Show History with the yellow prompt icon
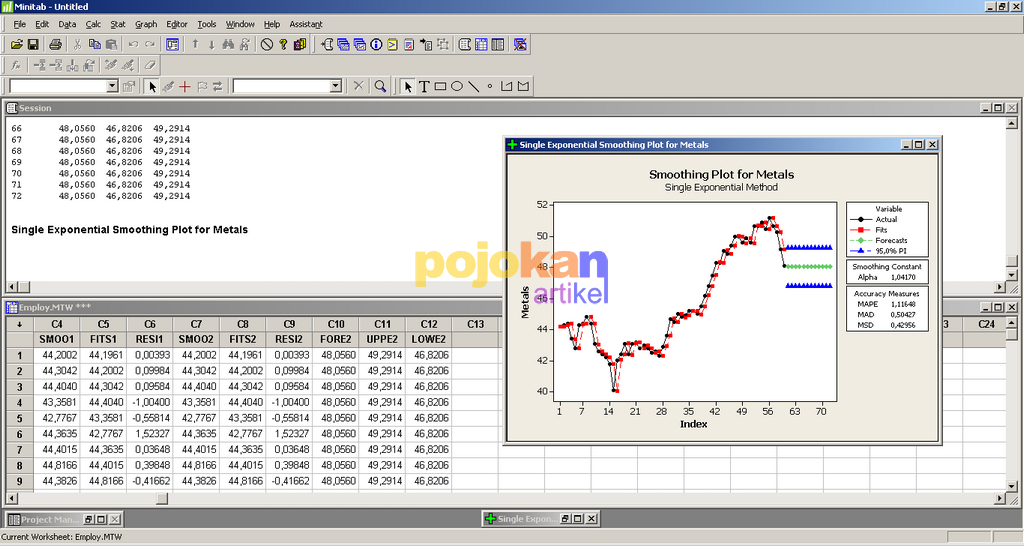The width and height of the screenshot is (1024, 546). pyautogui.click(x=392, y=44)
